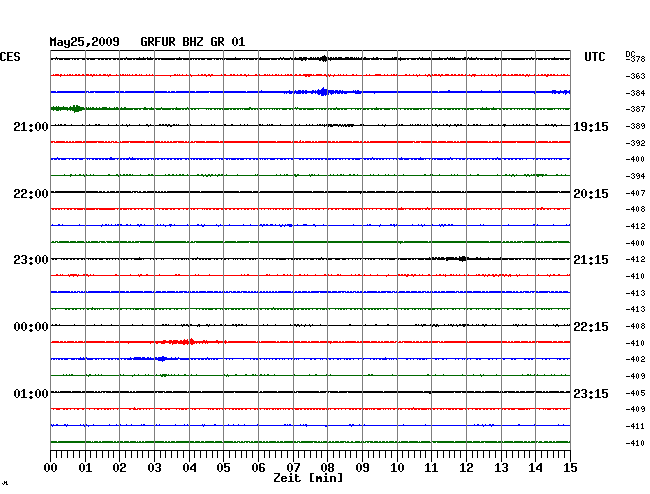The width and height of the screenshot is (650, 494).
Task: Click the UTC timezone label
Action: point(594,57)
